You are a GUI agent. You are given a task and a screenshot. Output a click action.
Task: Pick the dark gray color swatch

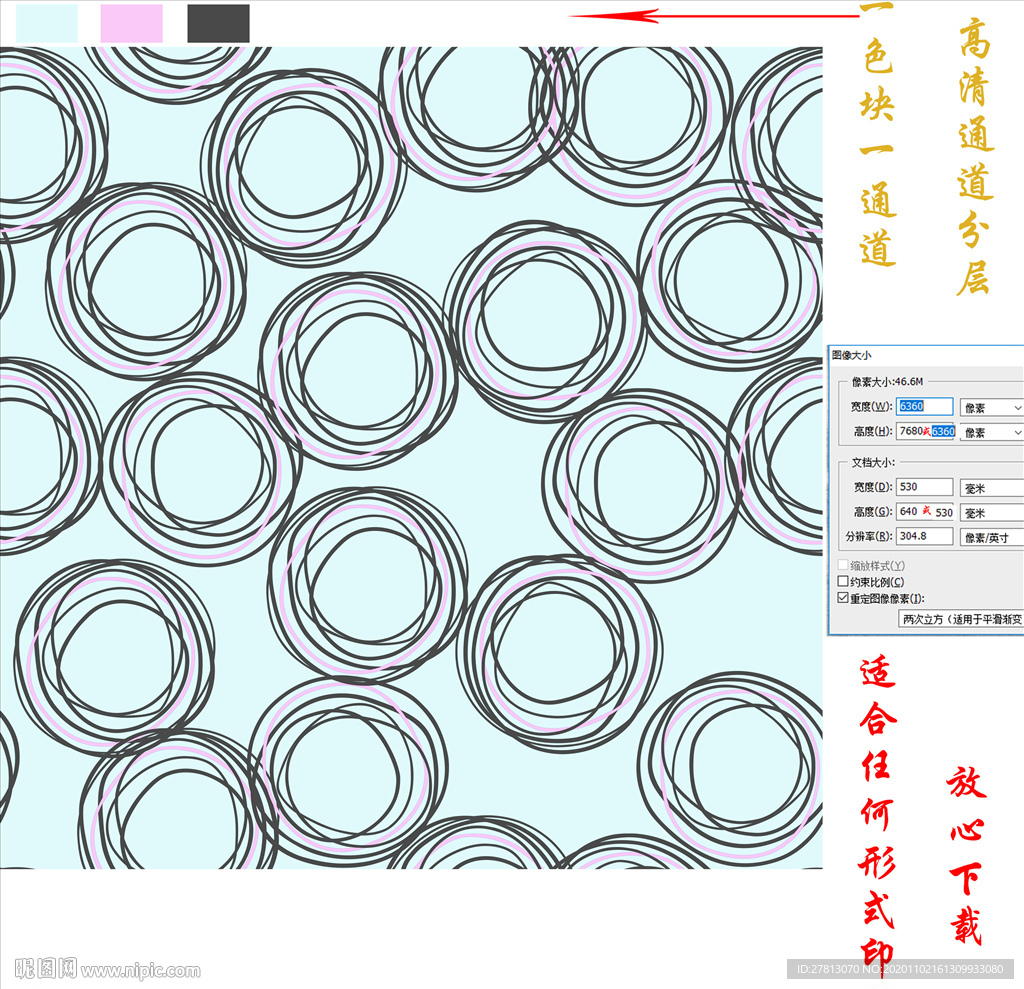218,23
